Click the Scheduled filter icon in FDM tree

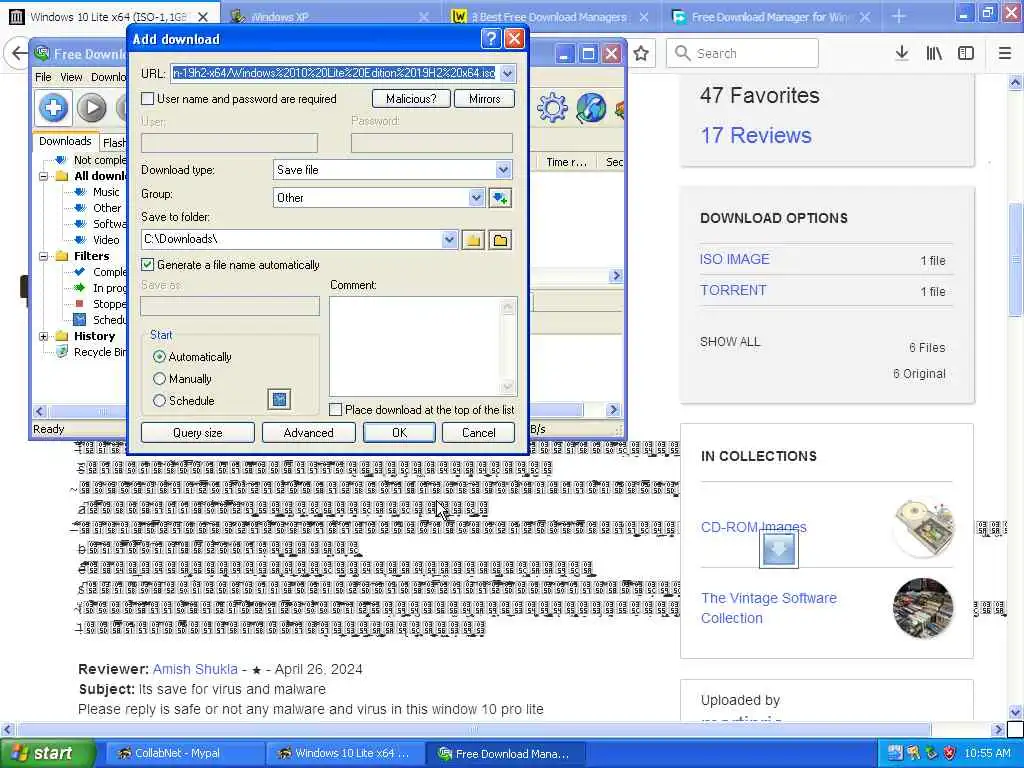click(79, 320)
